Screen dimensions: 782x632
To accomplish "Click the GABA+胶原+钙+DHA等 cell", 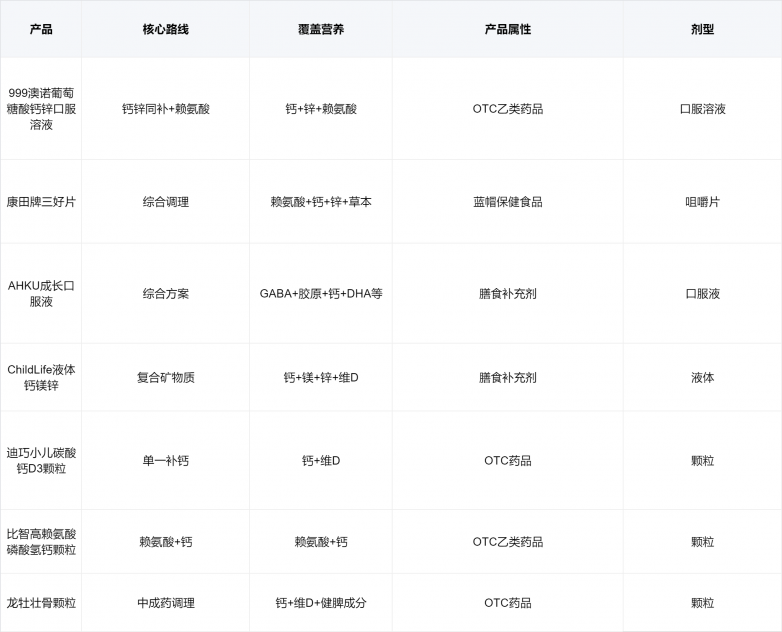I will point(321,293).
